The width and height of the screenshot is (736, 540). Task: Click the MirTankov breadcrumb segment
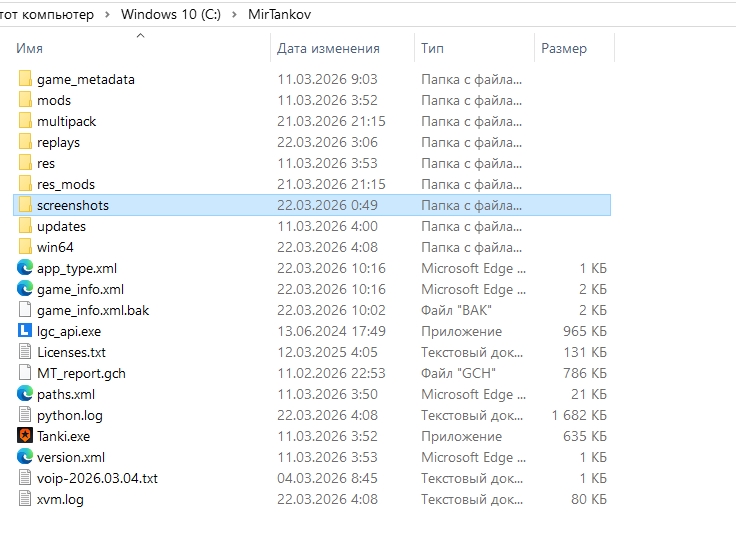[279, 14]
